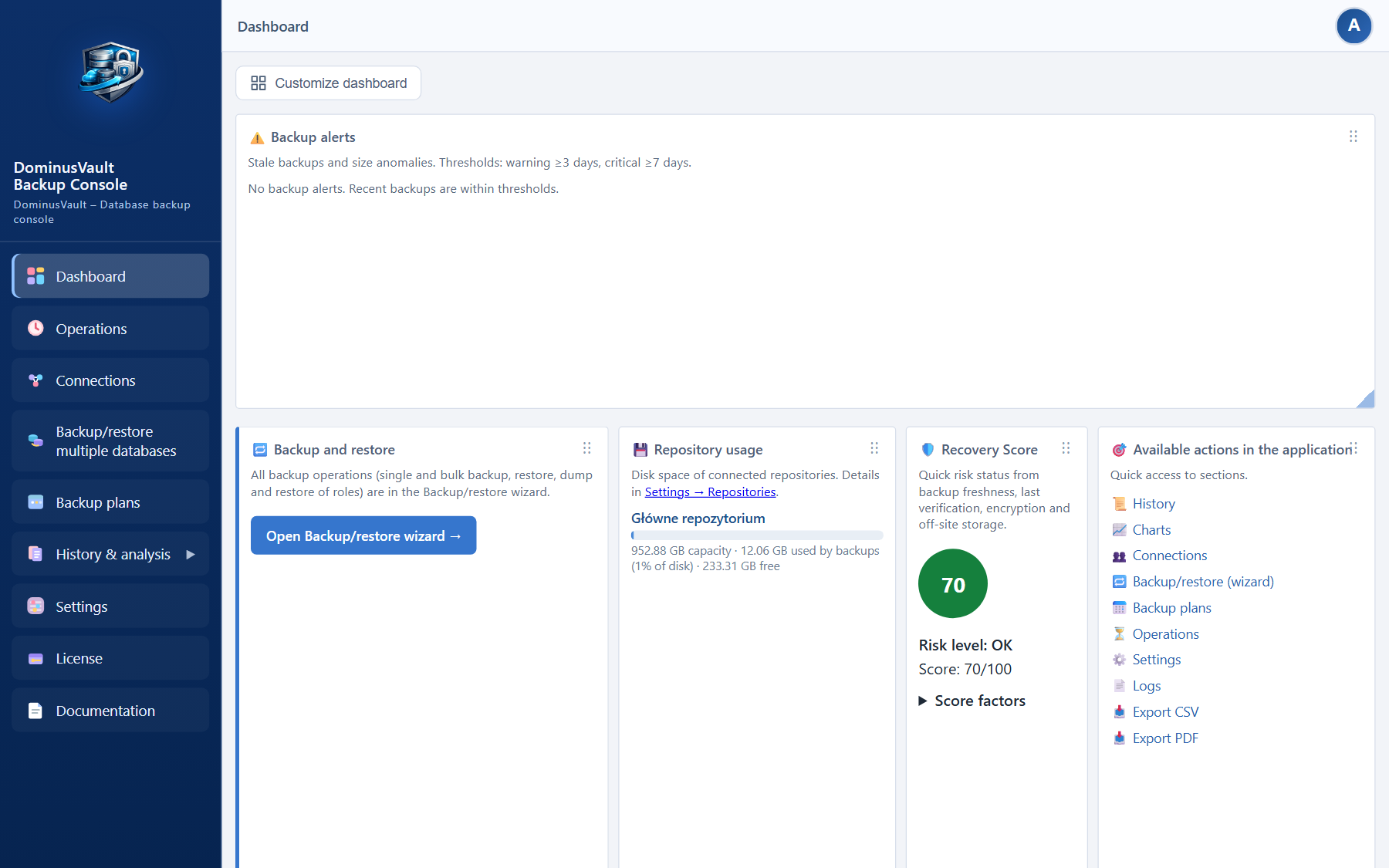Click the Export PDF icon in quick actions
This screenshot has height=868, width=1389.
[1119, 738]
